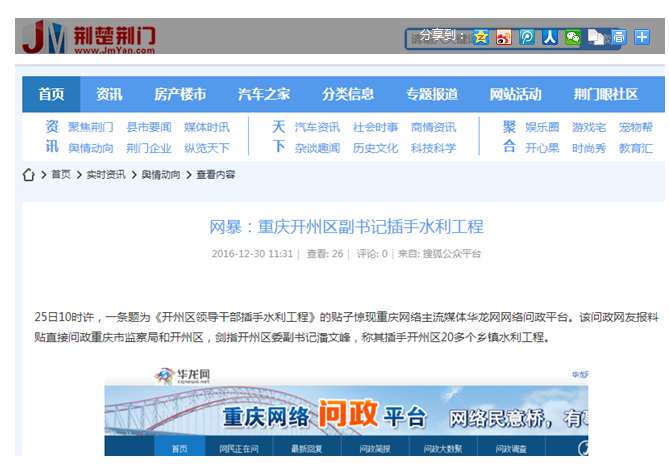Click the home icon in breadcrumb
Viewport: 669px width, 469px height.
[x=29, y=174]
